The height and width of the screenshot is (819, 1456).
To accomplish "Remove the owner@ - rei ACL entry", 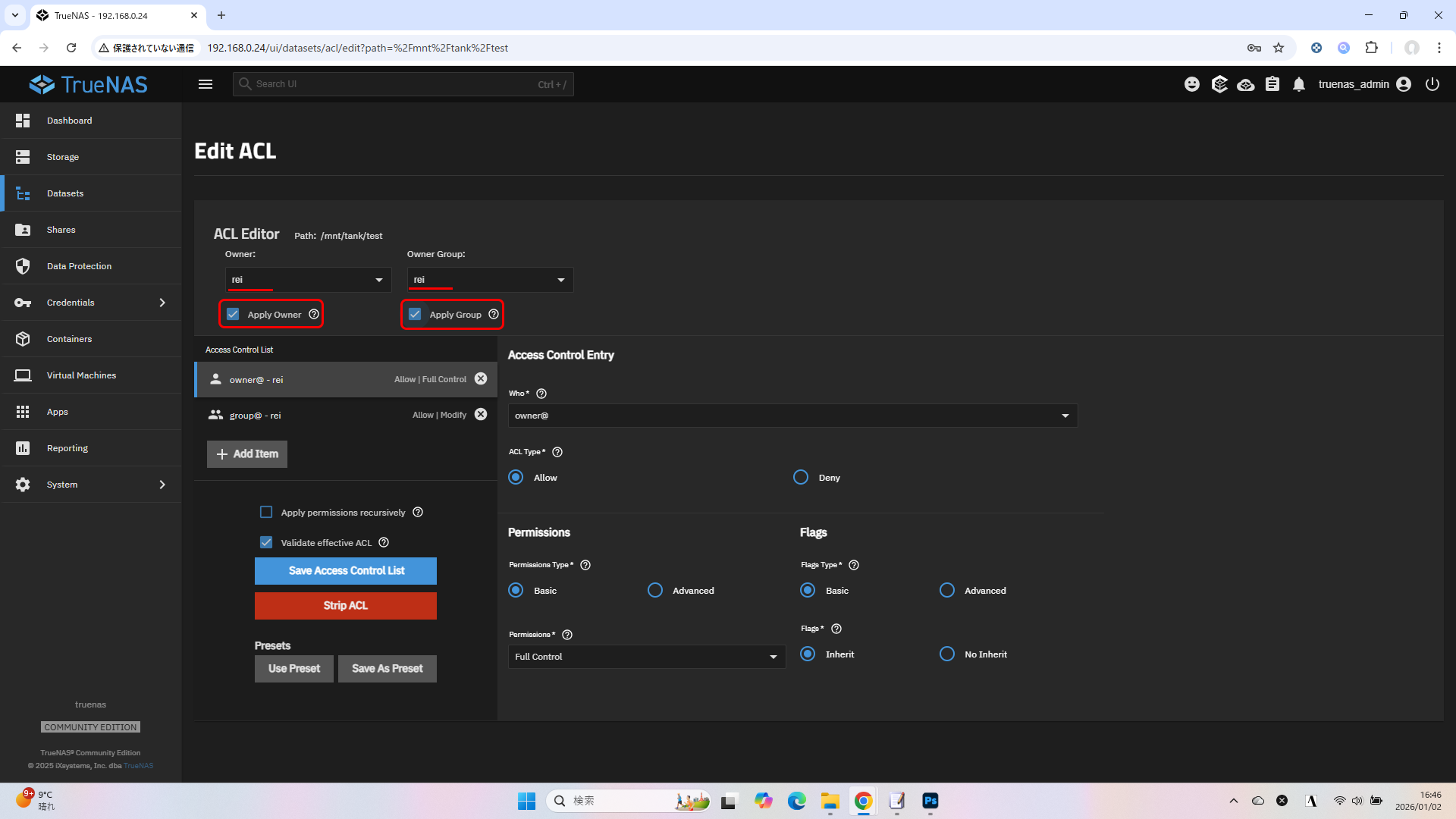I will [x=481, y=378].
